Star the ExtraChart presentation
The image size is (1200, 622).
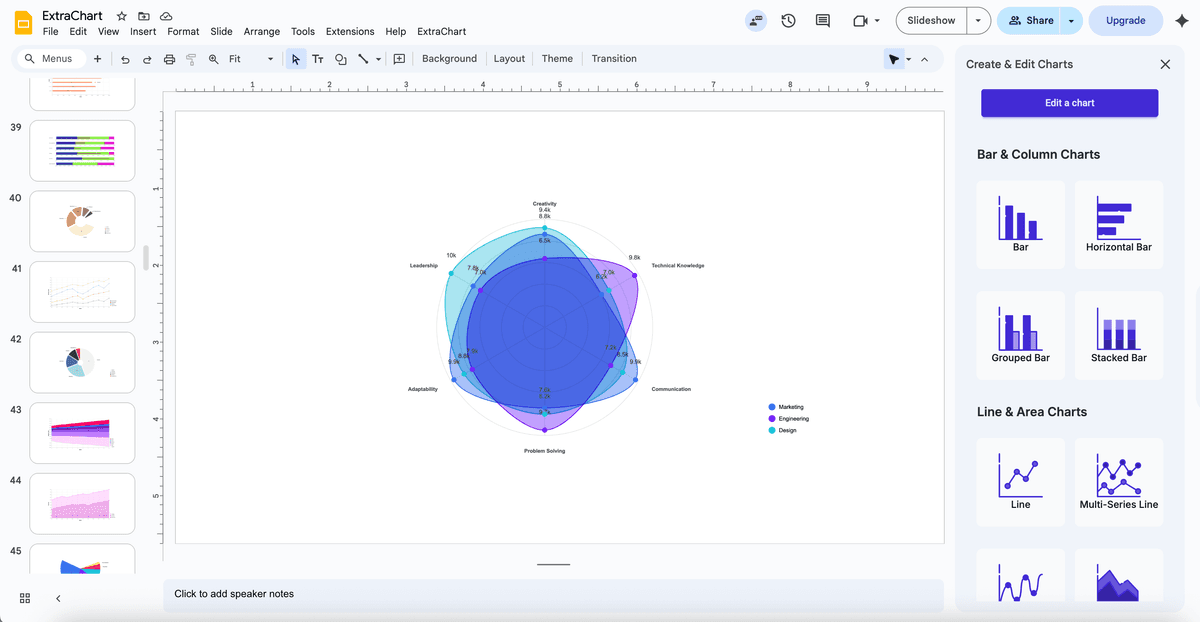(x=122, y=16)
